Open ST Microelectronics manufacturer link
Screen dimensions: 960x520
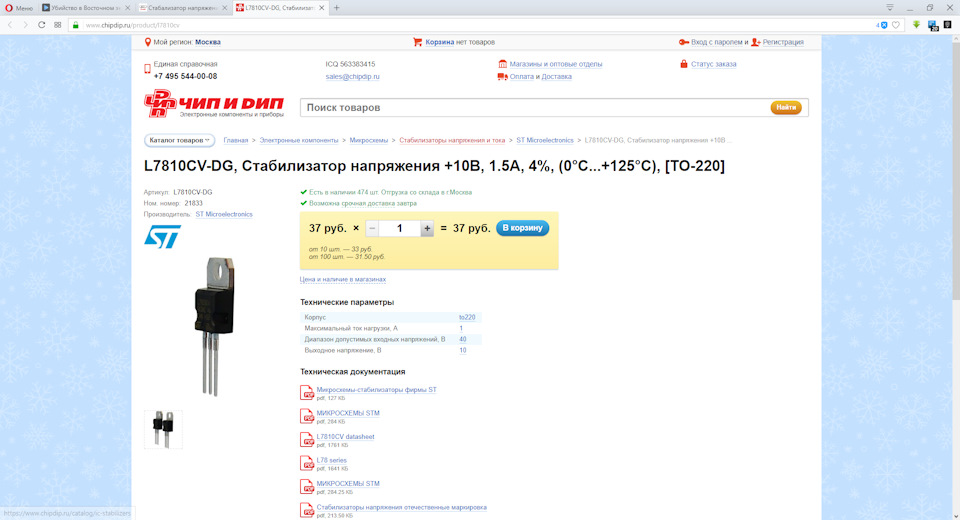(x=224, y=214)
